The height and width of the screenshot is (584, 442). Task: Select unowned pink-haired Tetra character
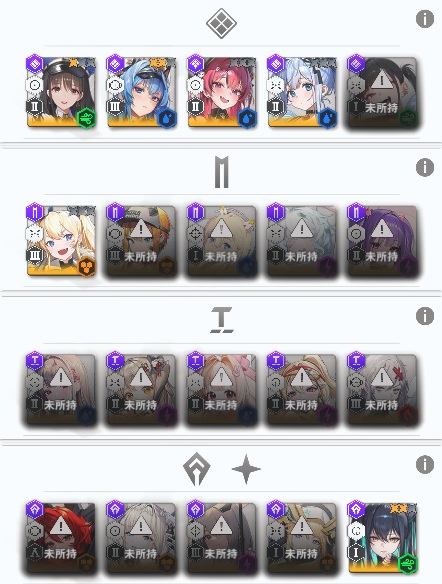pos(222,389)
